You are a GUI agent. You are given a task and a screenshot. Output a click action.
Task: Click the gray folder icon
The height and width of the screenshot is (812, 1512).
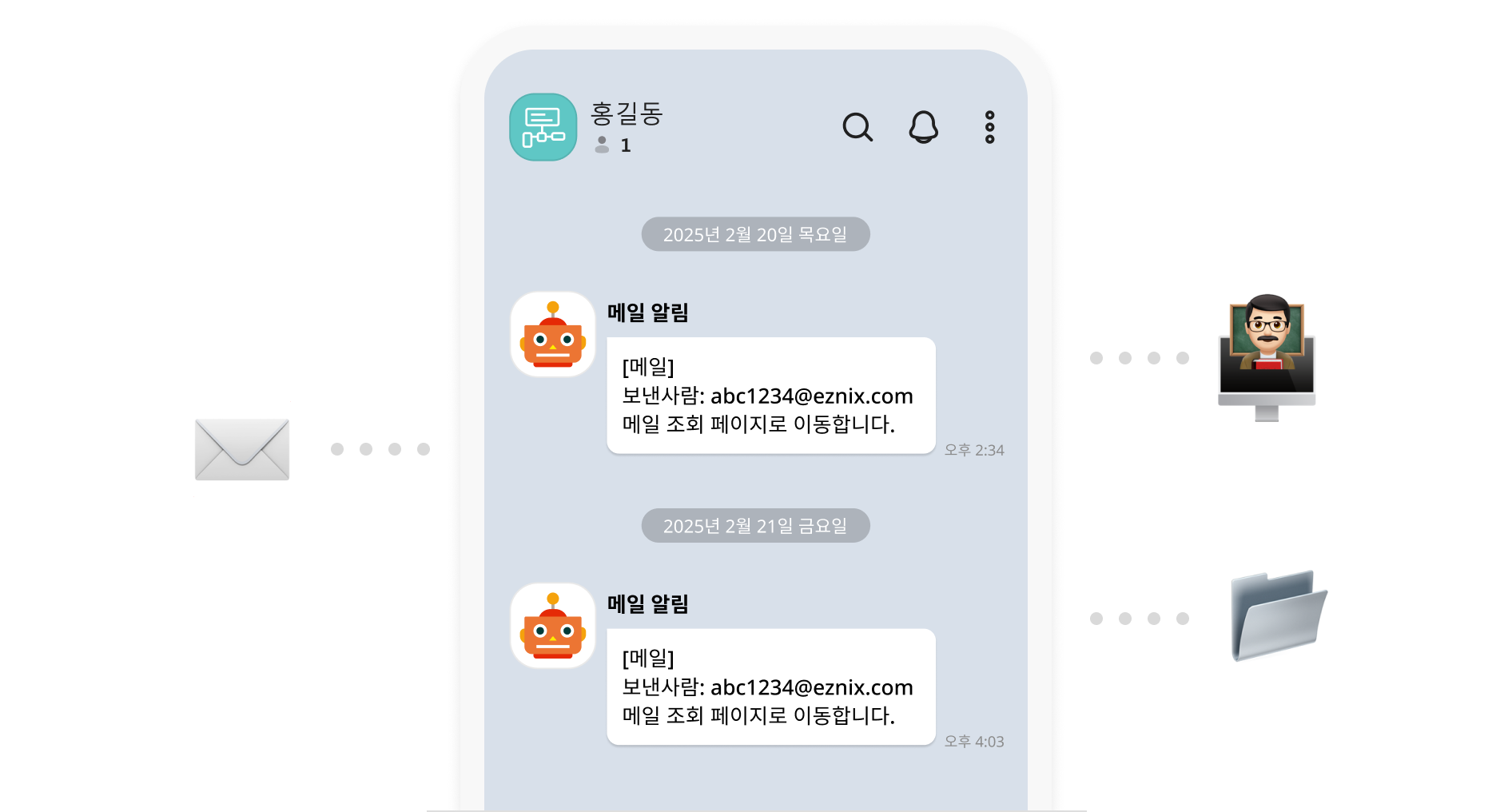tap(1279, 615)
